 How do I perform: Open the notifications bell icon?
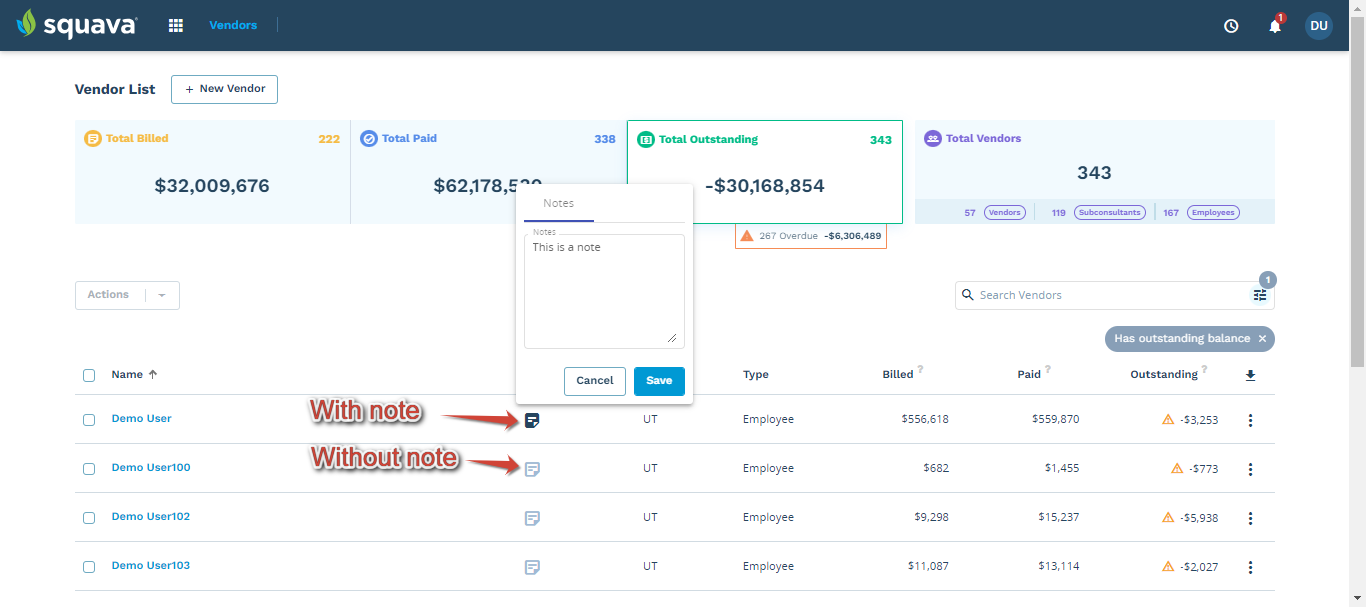pyautogui.click(x=1275, y=26)
